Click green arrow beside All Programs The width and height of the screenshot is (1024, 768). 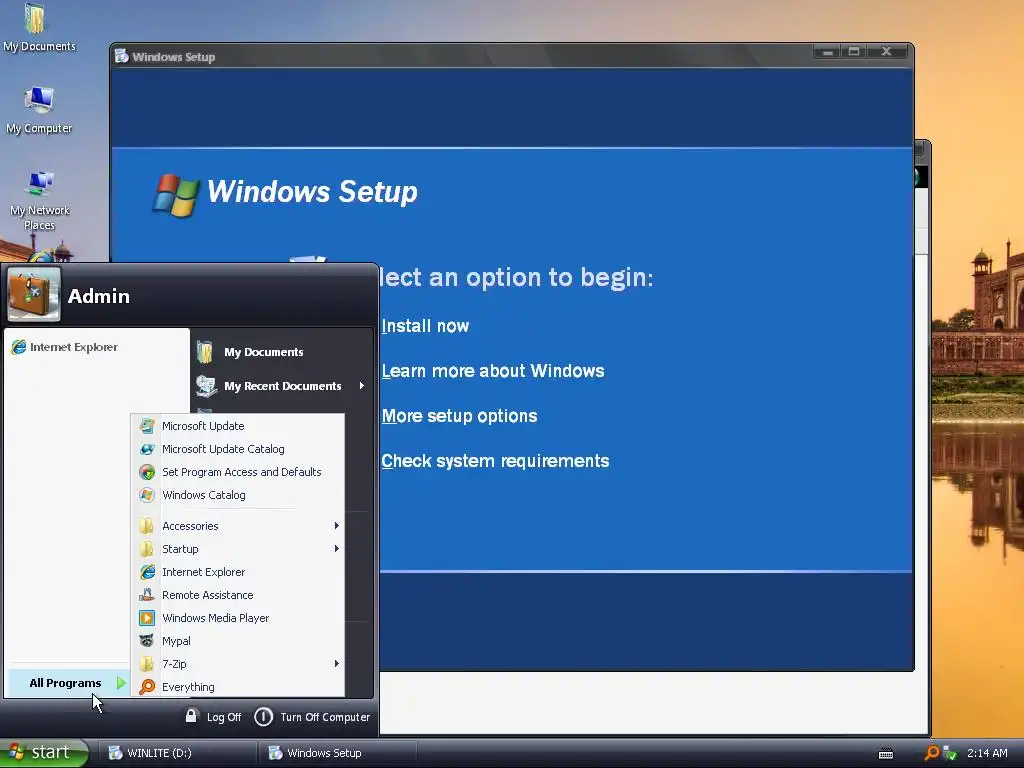pyautogui.click(x=121, y=683)
